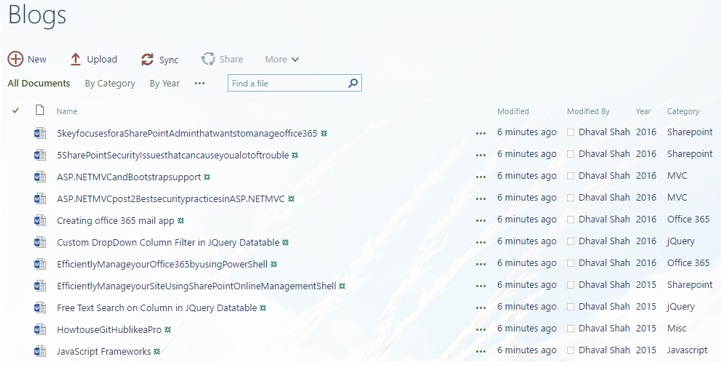The width and height of the screenshot is (721, 366).
Task: Click the Sync arrows icon
Action: point(147,59)
